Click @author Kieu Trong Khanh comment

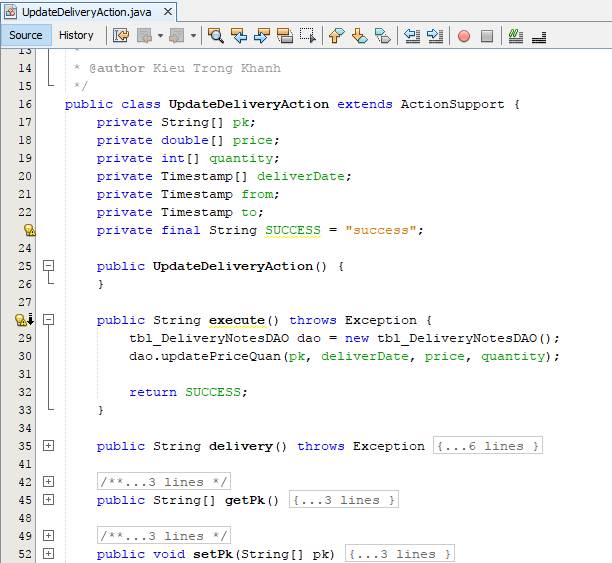click(x=185, y=68)
